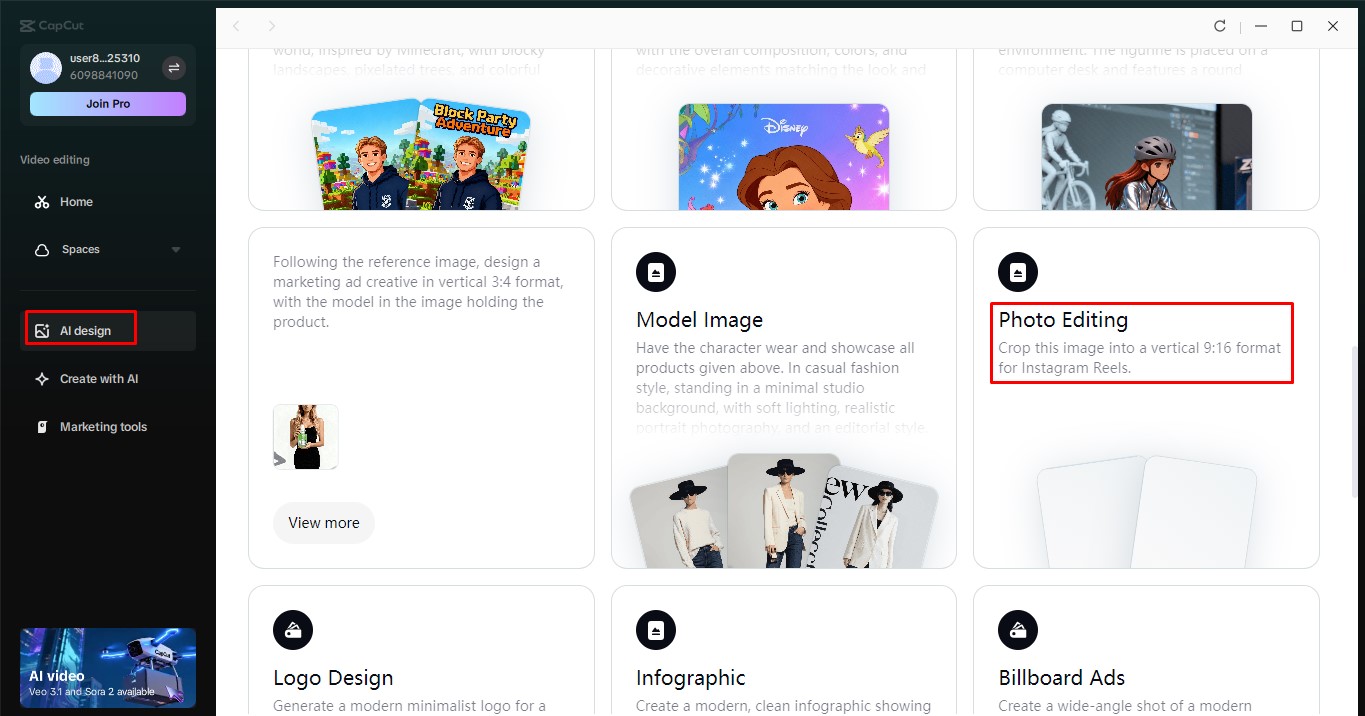Viewport: 1365px width, 716px height.
Task: Open Create with AI from the sidebar
Action: [42, 378]
